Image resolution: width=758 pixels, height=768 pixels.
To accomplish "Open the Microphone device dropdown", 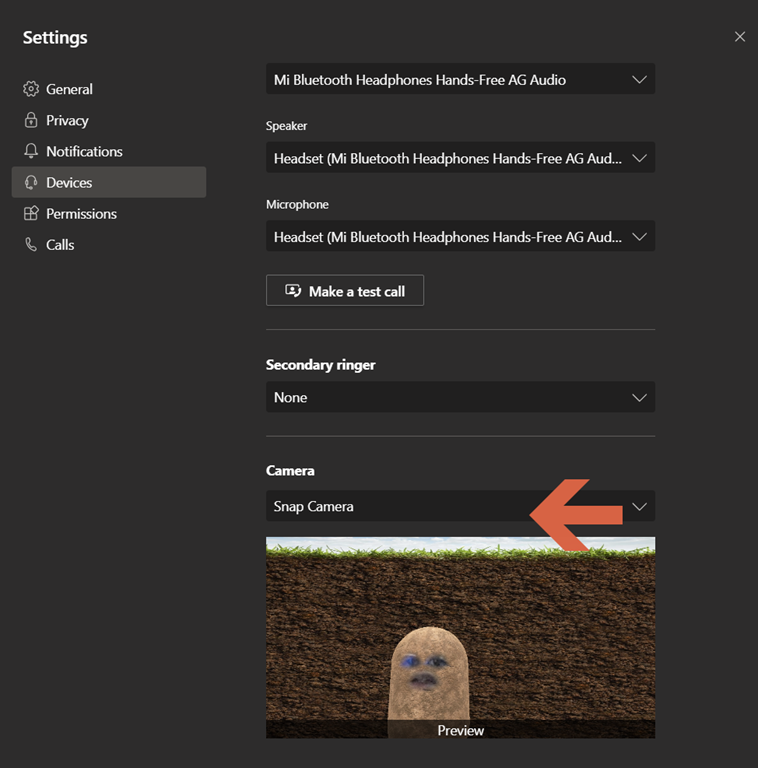I will (x=460, y=237).
